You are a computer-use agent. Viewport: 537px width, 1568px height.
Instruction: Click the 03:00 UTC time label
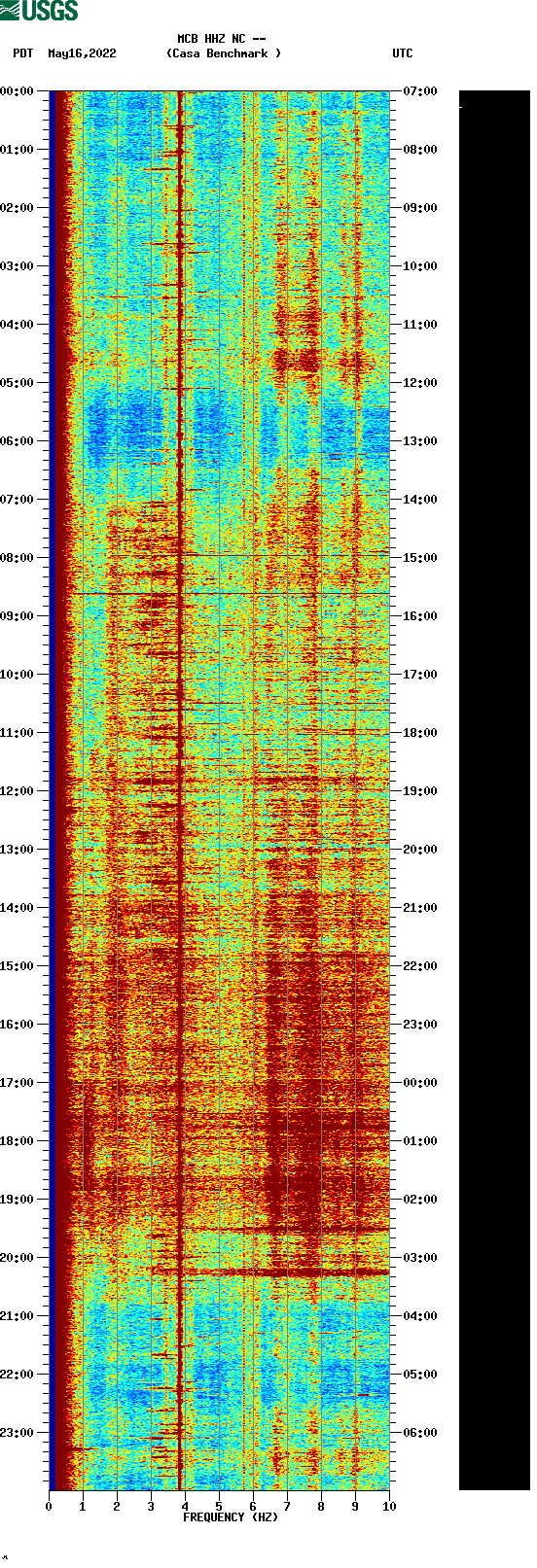(x=420, y=1258)
